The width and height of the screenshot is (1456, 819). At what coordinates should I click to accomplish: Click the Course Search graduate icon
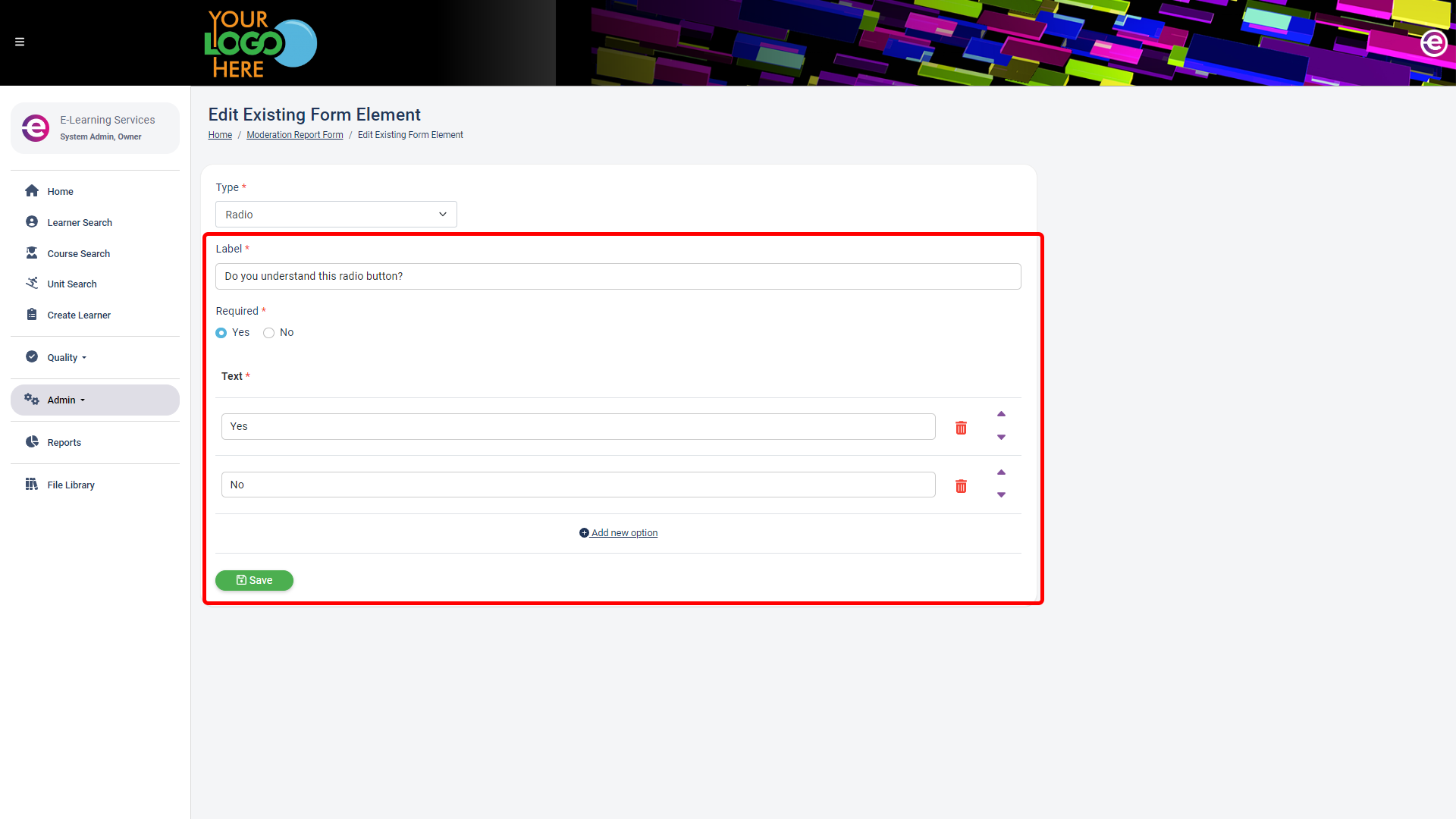(x=32, y=253)
